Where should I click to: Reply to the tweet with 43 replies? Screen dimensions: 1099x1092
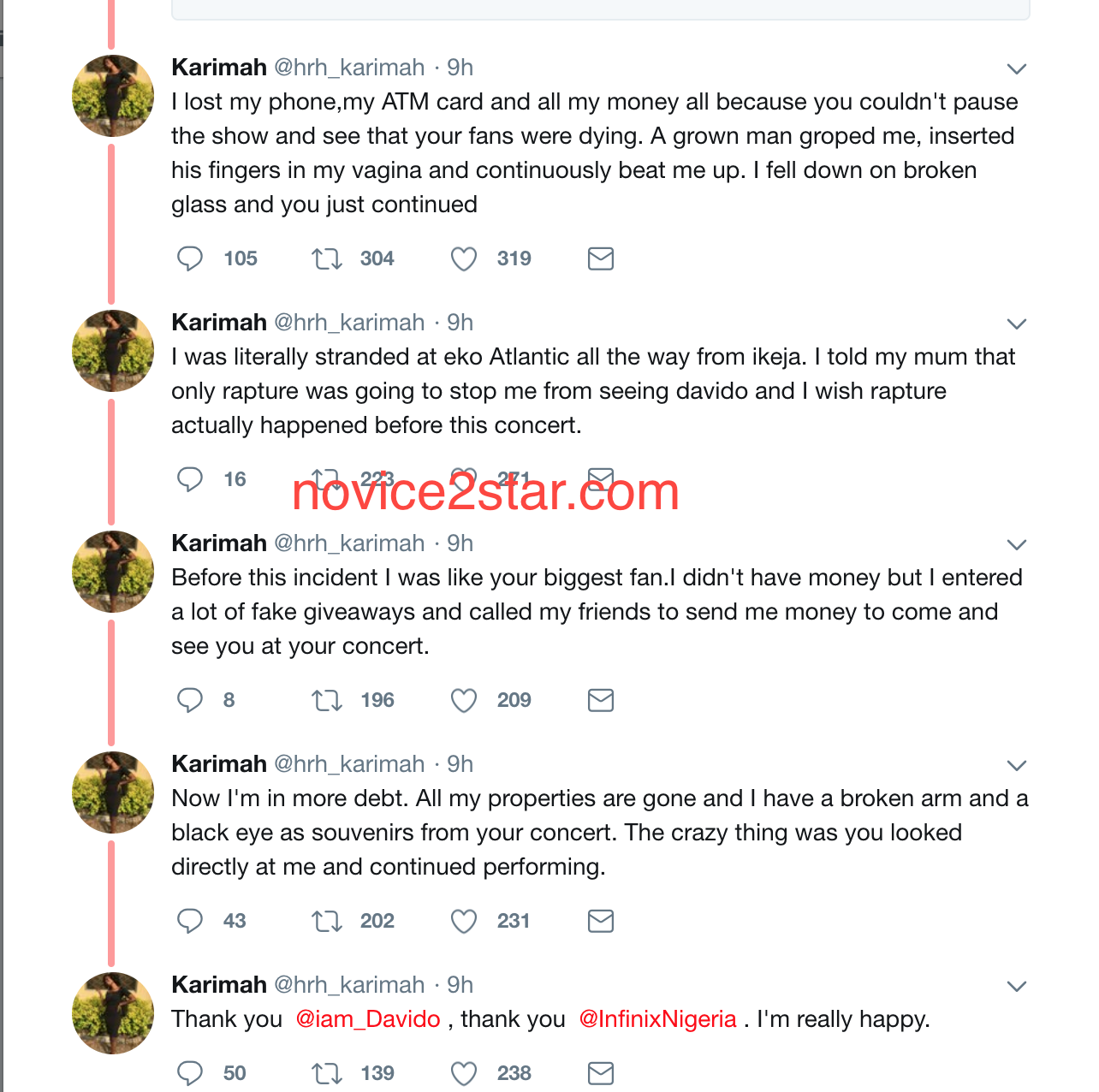[x=190, y=921]
